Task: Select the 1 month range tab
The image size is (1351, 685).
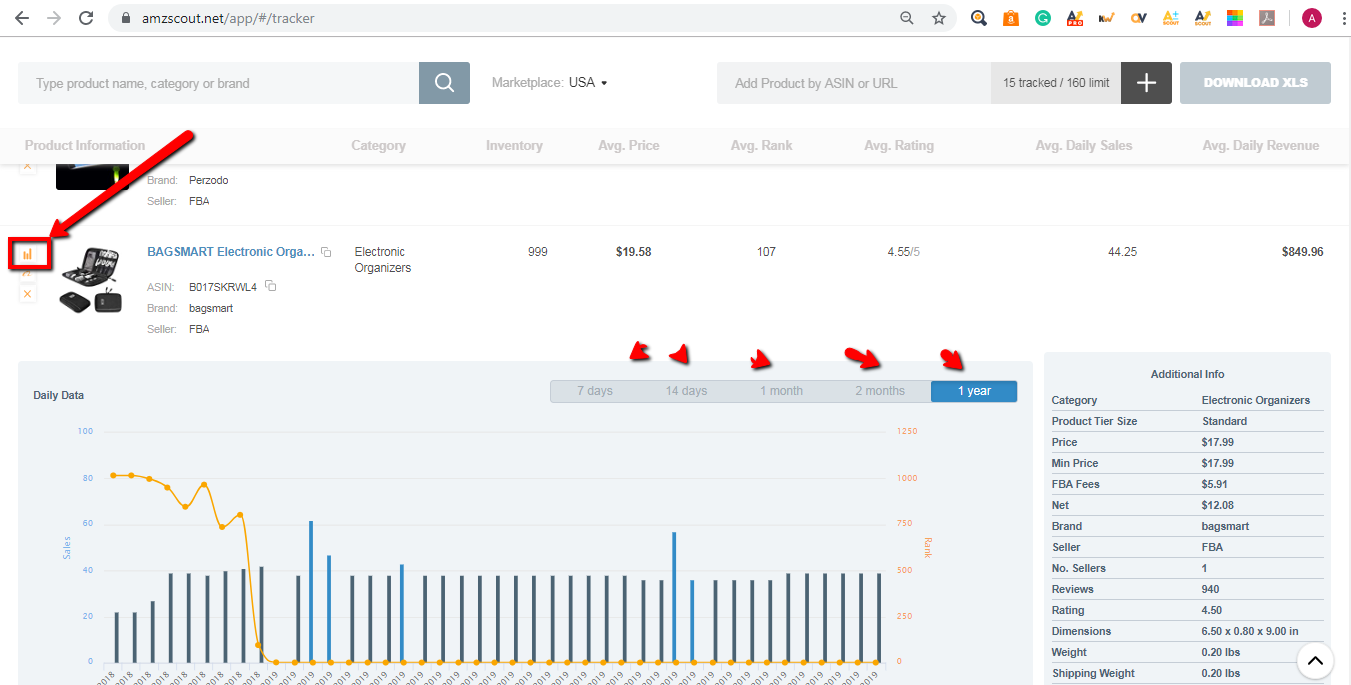Action: 781,391
